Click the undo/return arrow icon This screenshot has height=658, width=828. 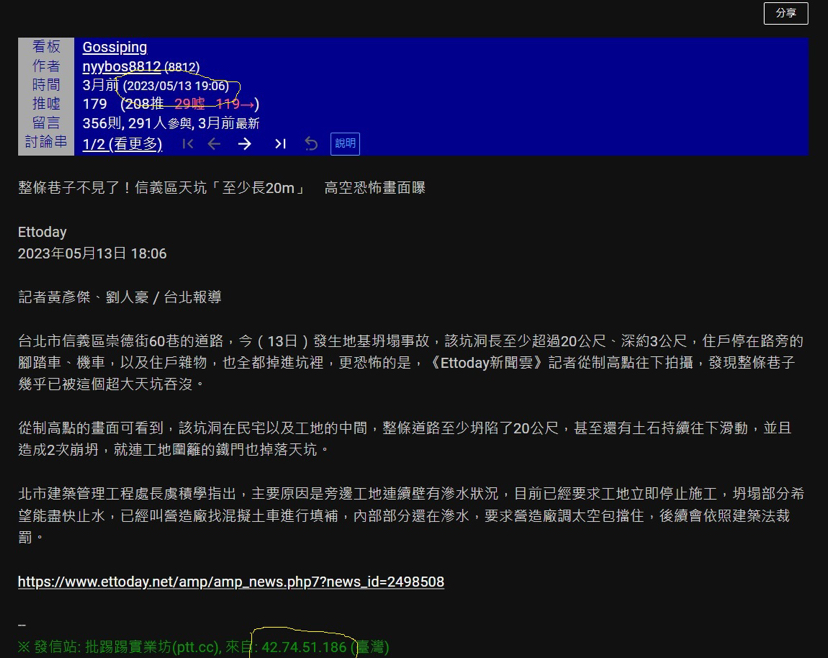(312, 144)
